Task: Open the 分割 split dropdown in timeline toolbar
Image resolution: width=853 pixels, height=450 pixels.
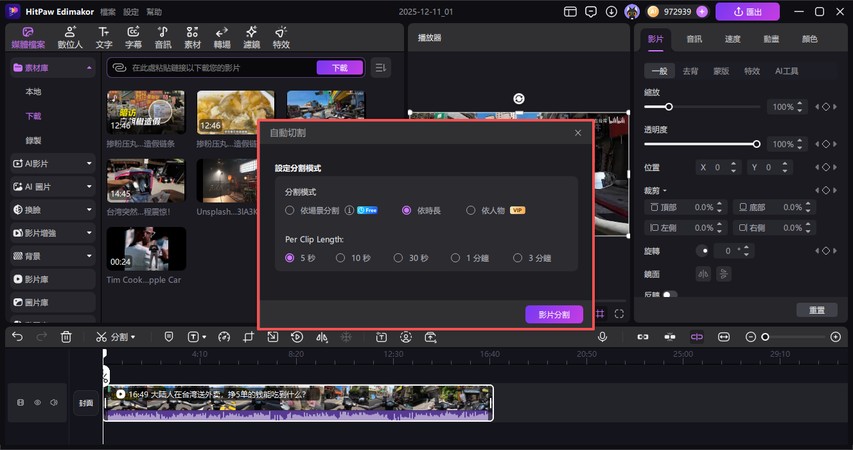Action: point(133,337)
